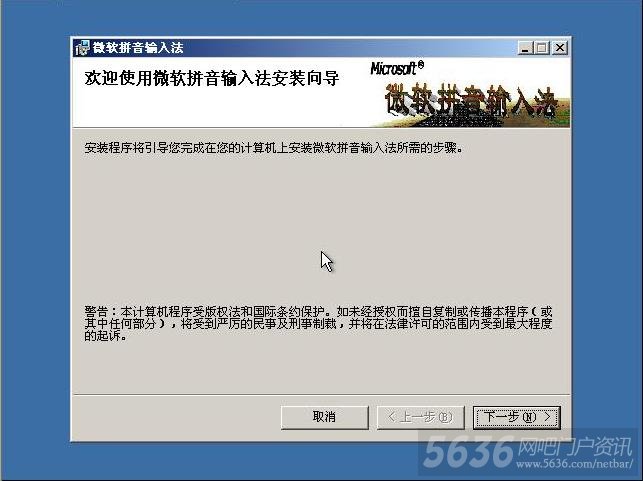Click the greyed-out 上一步(B) button

coord(420,417)
